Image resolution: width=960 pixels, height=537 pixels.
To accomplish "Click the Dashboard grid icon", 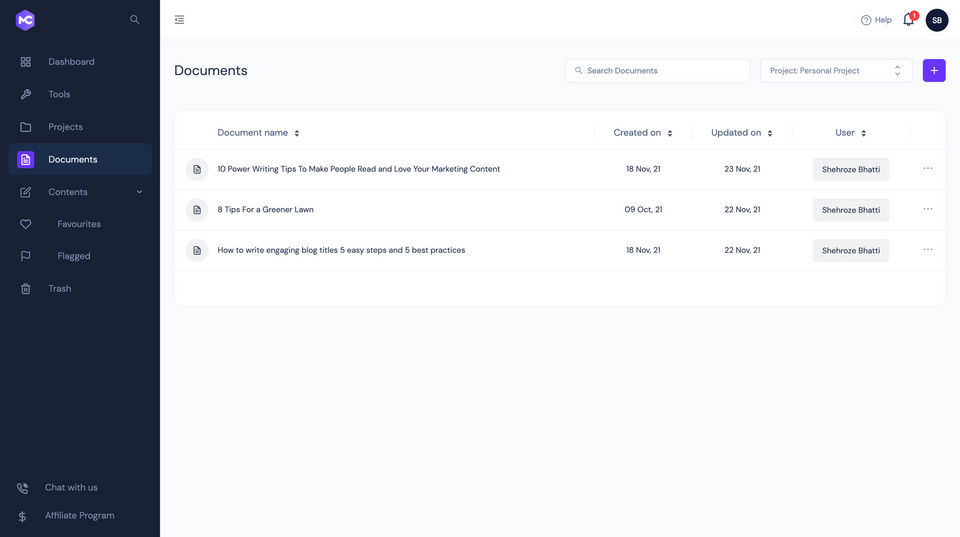I will click(x=26, y=62).
